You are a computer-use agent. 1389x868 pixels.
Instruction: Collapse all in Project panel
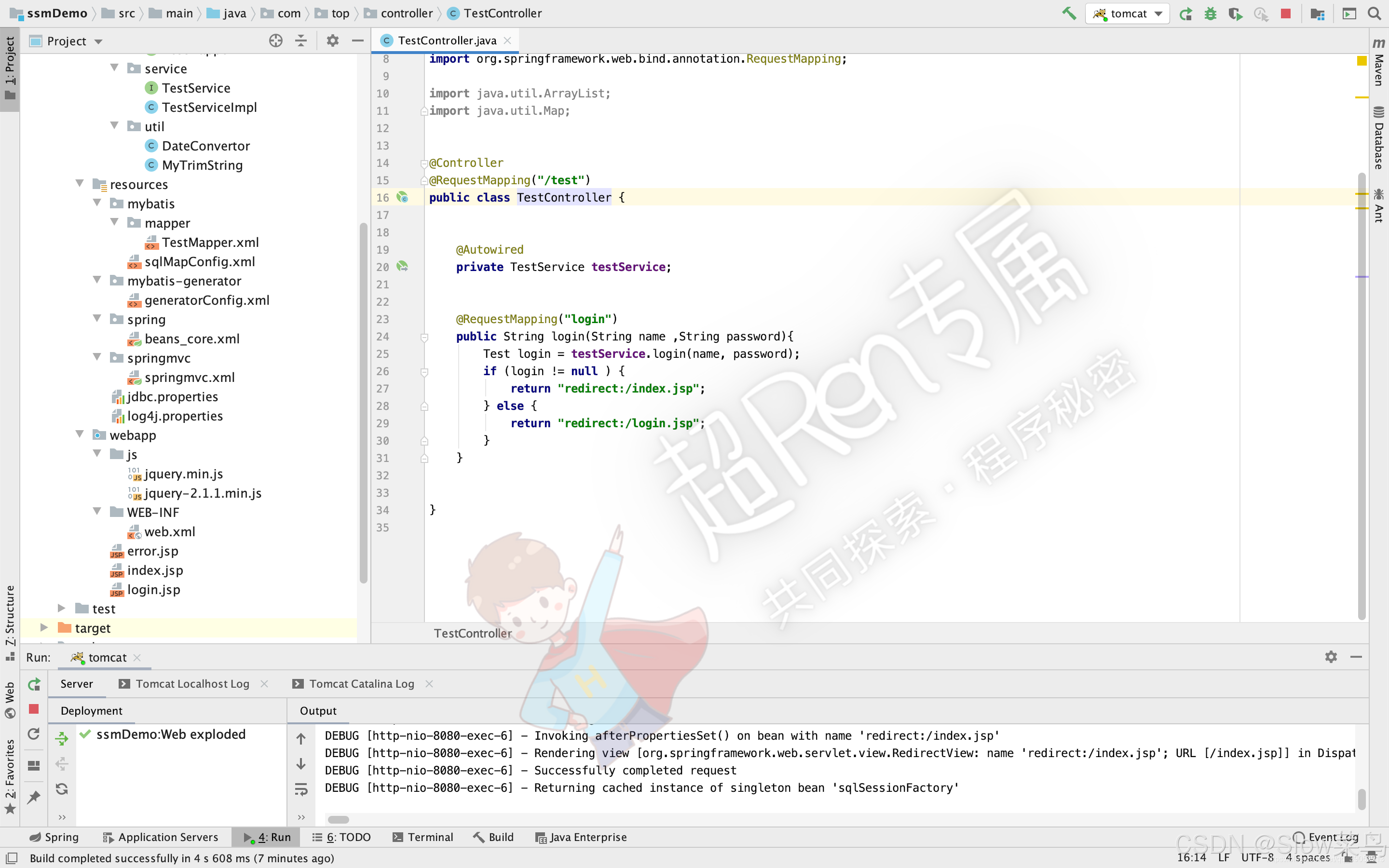(301, 41)
